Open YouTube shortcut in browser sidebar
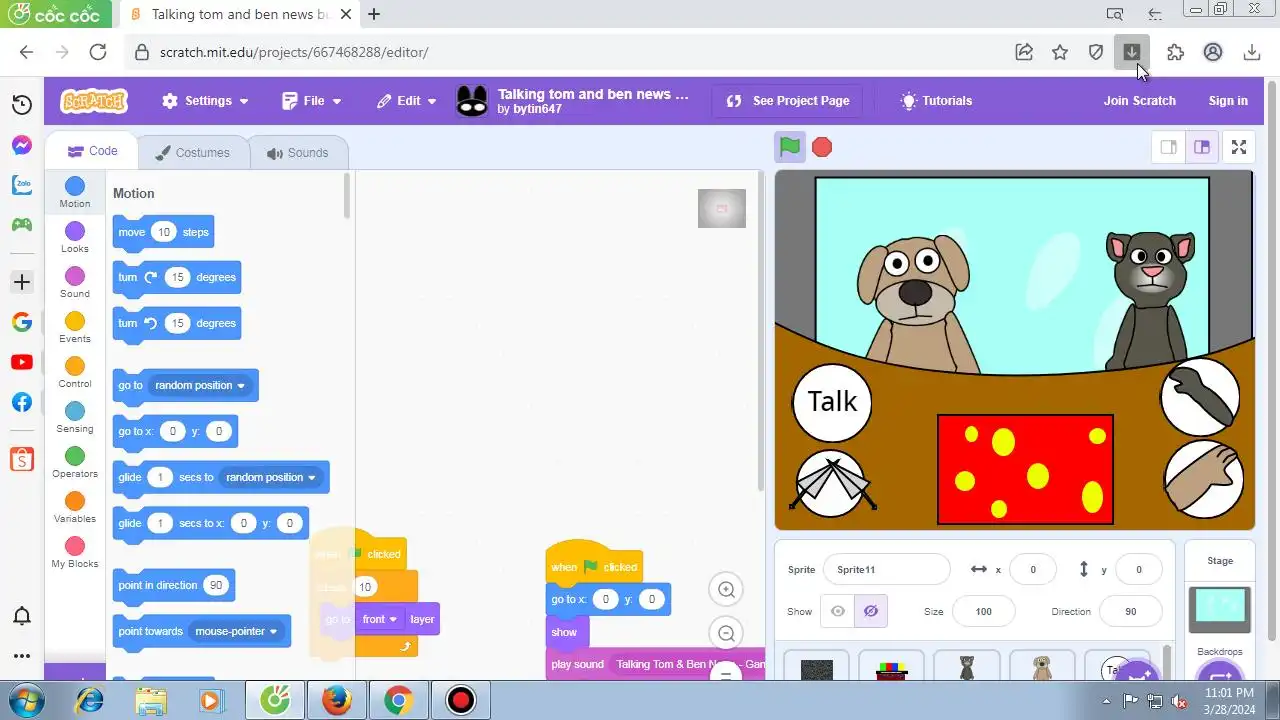Viewport: 1280px width, 720px height. (22, 362)
